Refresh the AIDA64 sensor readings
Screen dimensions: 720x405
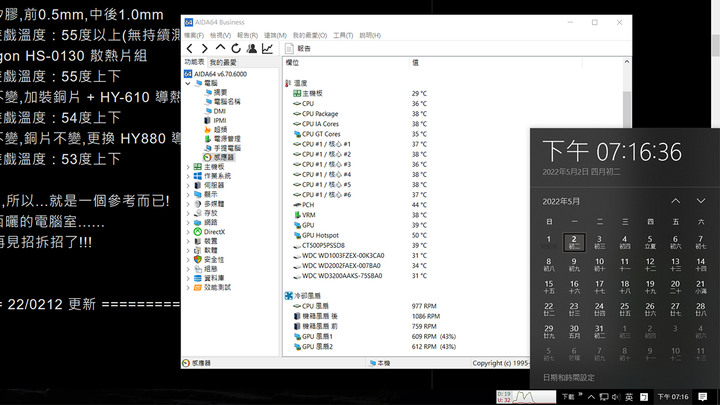[236, 48]
